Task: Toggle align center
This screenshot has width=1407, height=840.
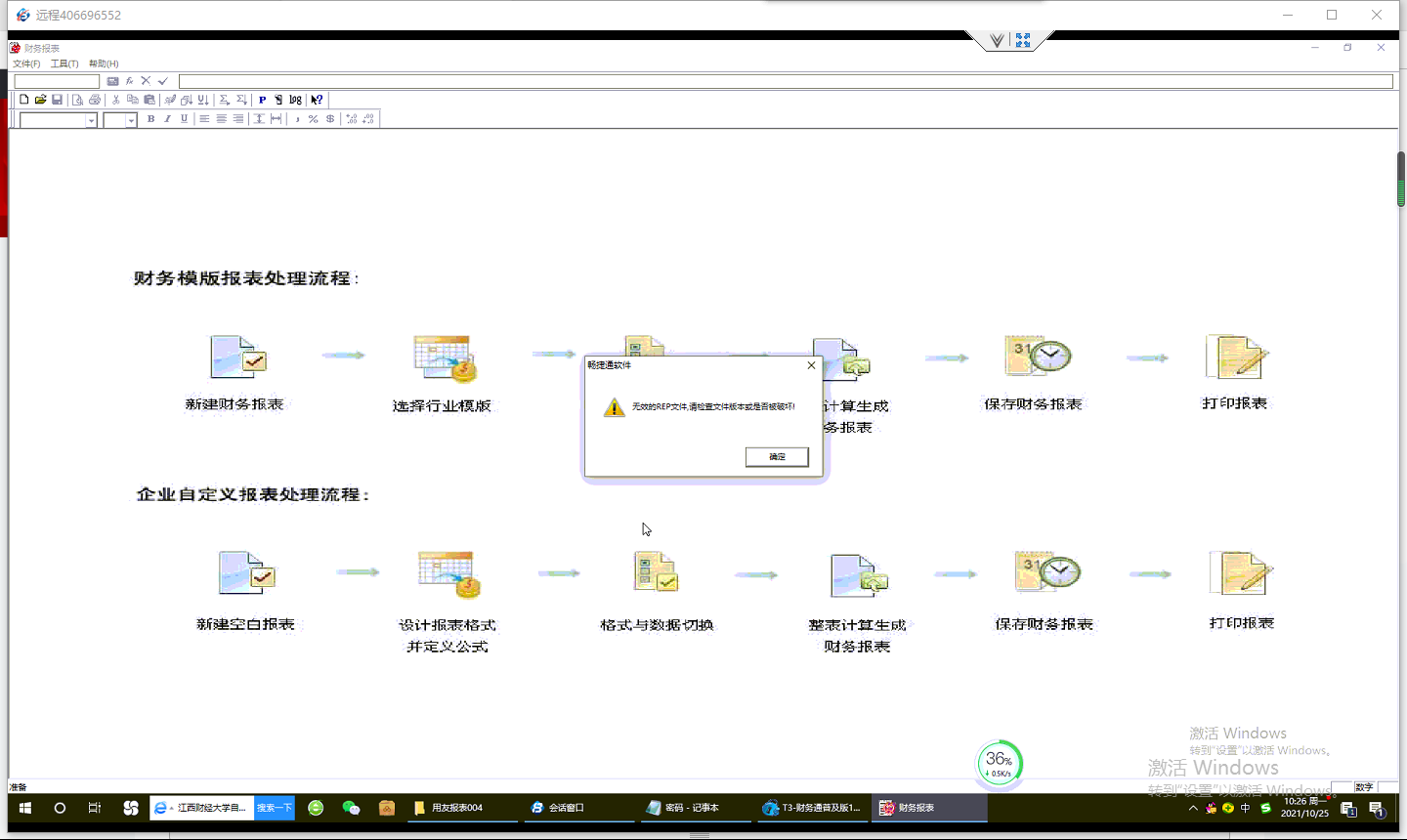Action: (x=221, y=119)
